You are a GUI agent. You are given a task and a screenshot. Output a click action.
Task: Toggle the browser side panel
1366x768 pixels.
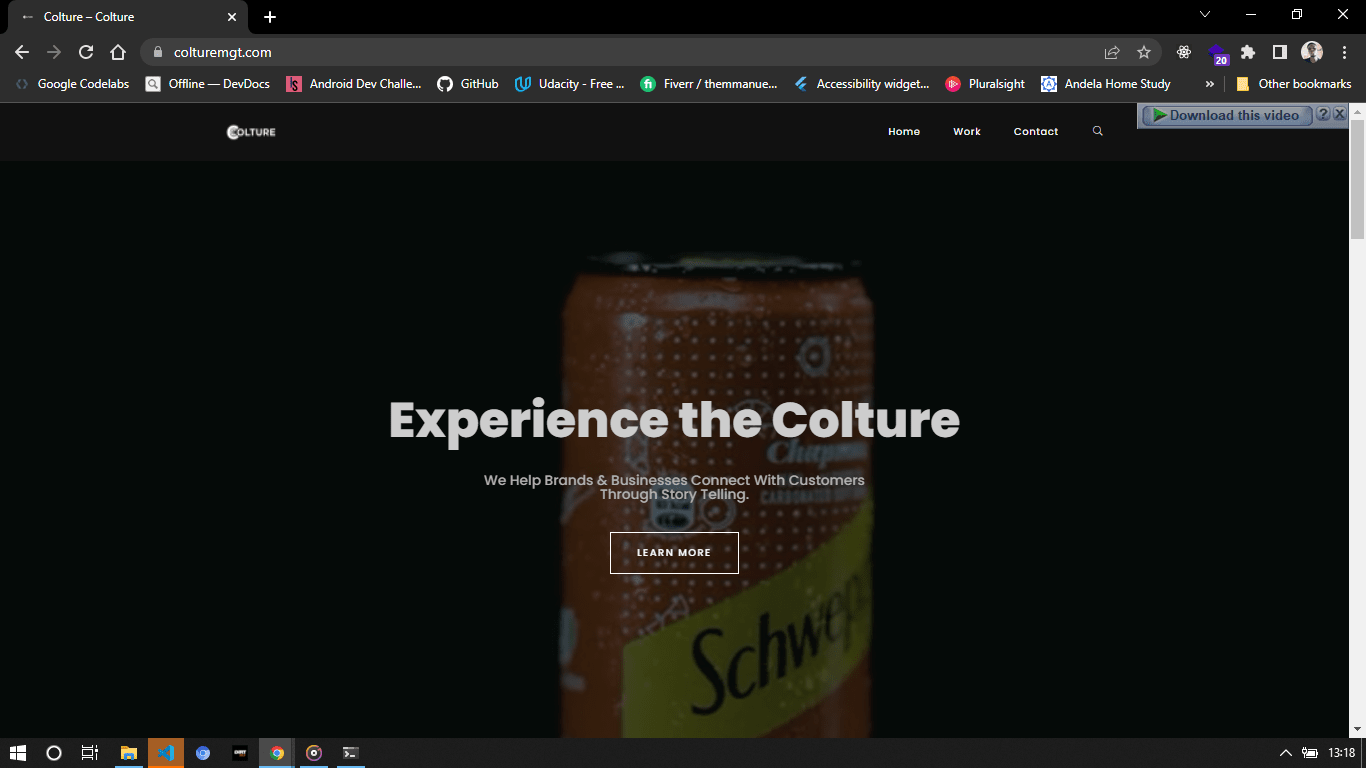(x=1280, y=52)
